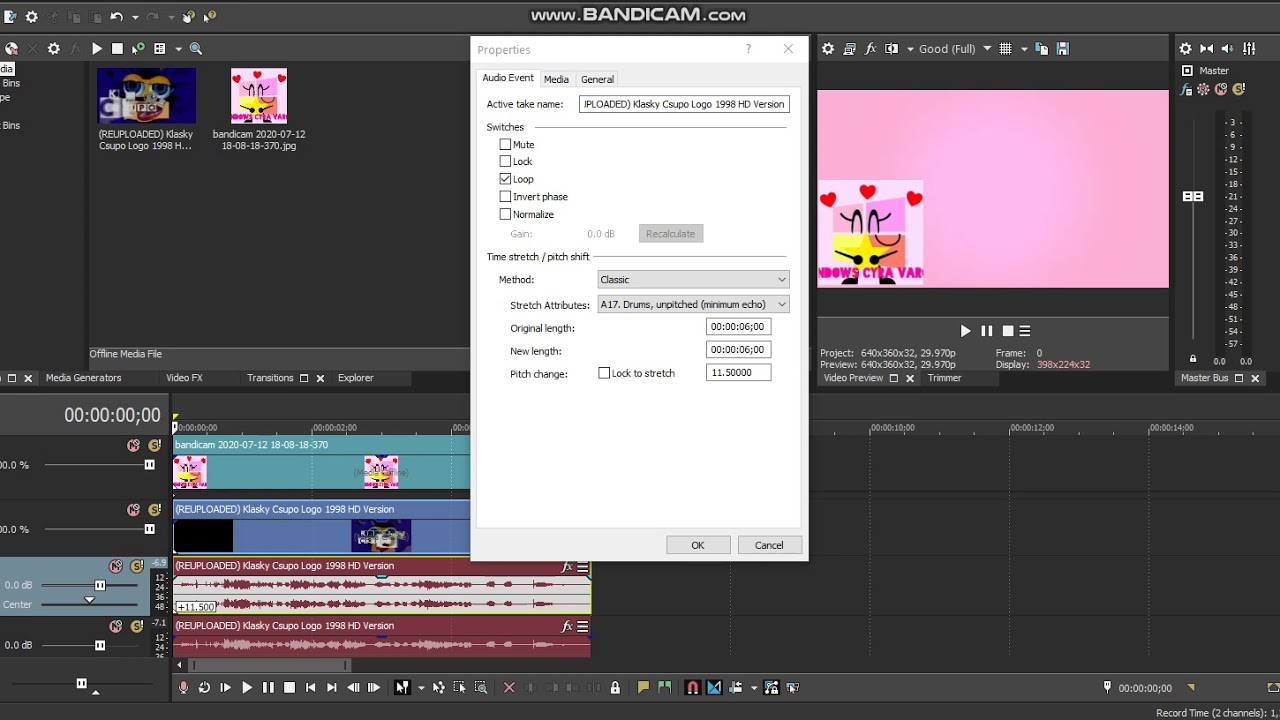Open the Media Generators tab

(83, 378)
